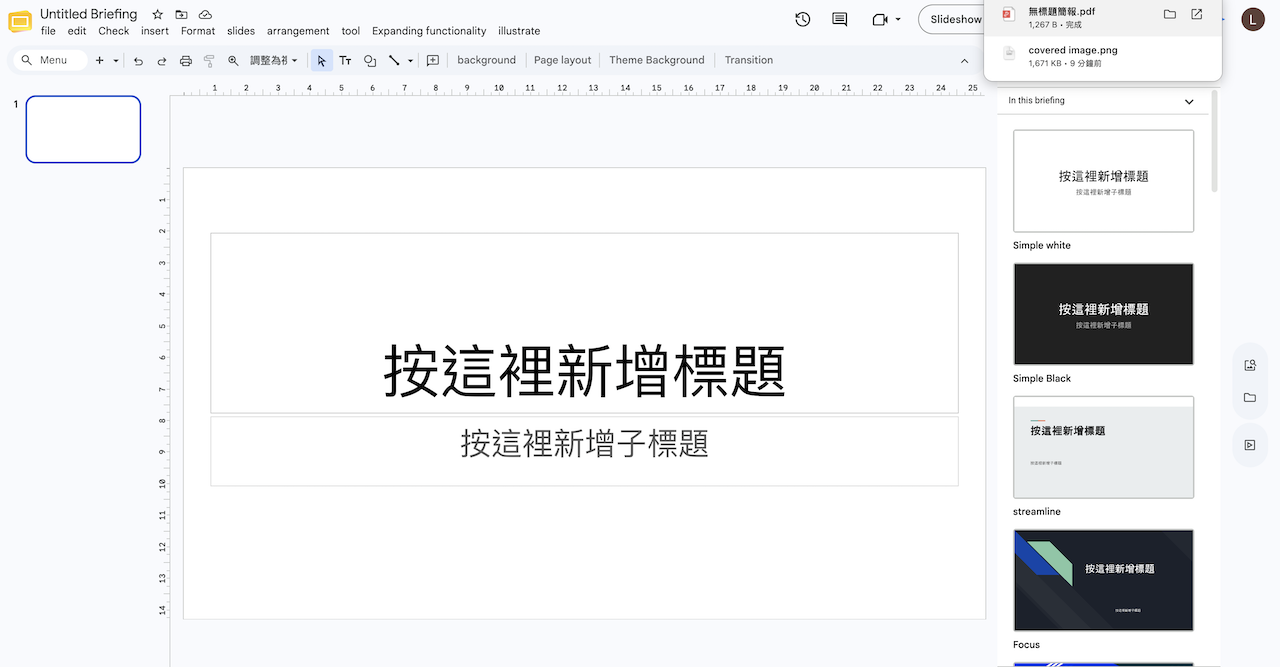The width and height of the screenshot is (1280, 667).
Task: Click the play-in-box icon in side panel
Action: (1250, 445)
